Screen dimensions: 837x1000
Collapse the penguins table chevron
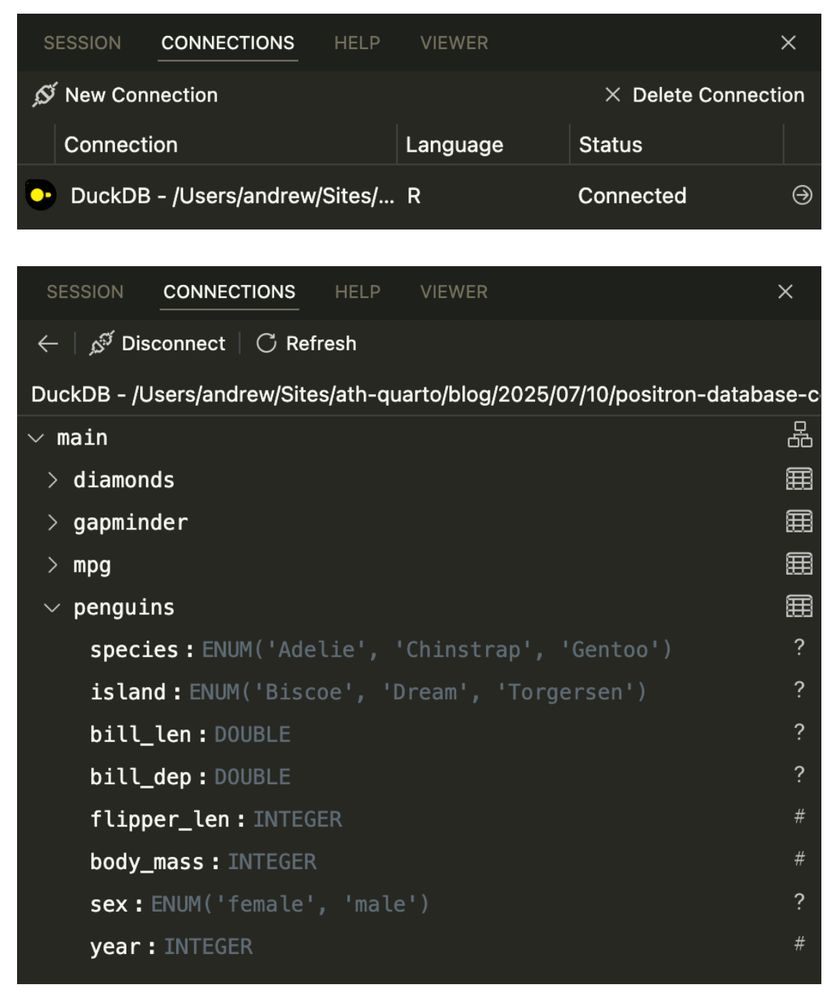tap(52, 608)
